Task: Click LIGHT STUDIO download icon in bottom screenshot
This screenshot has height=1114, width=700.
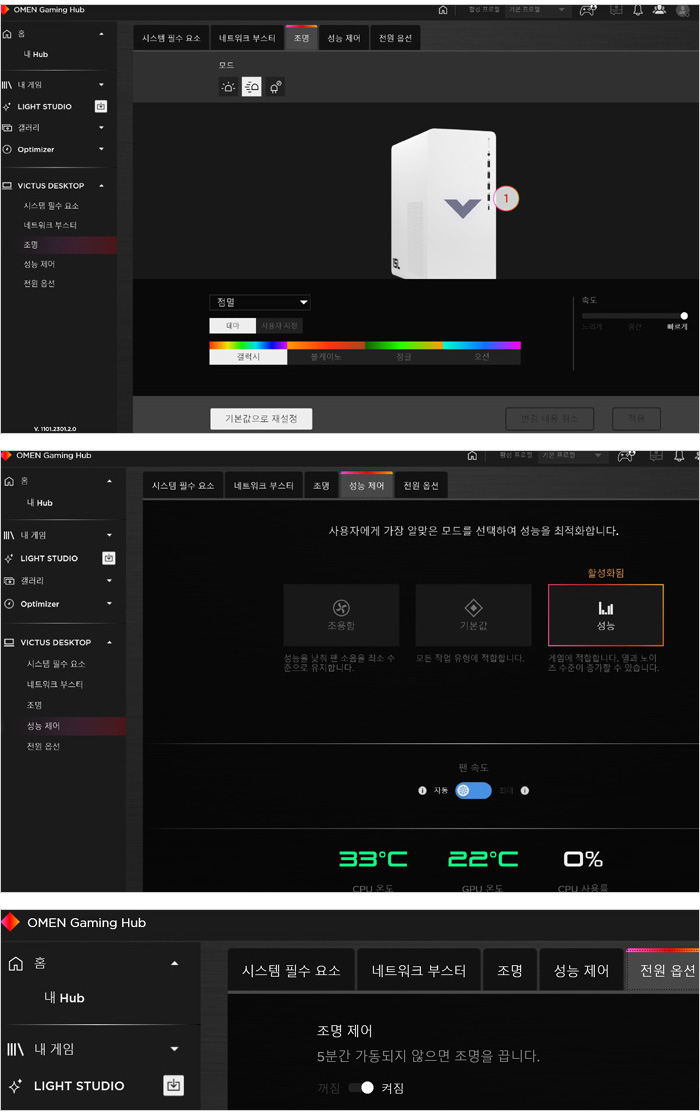Action: point(173,1085)
